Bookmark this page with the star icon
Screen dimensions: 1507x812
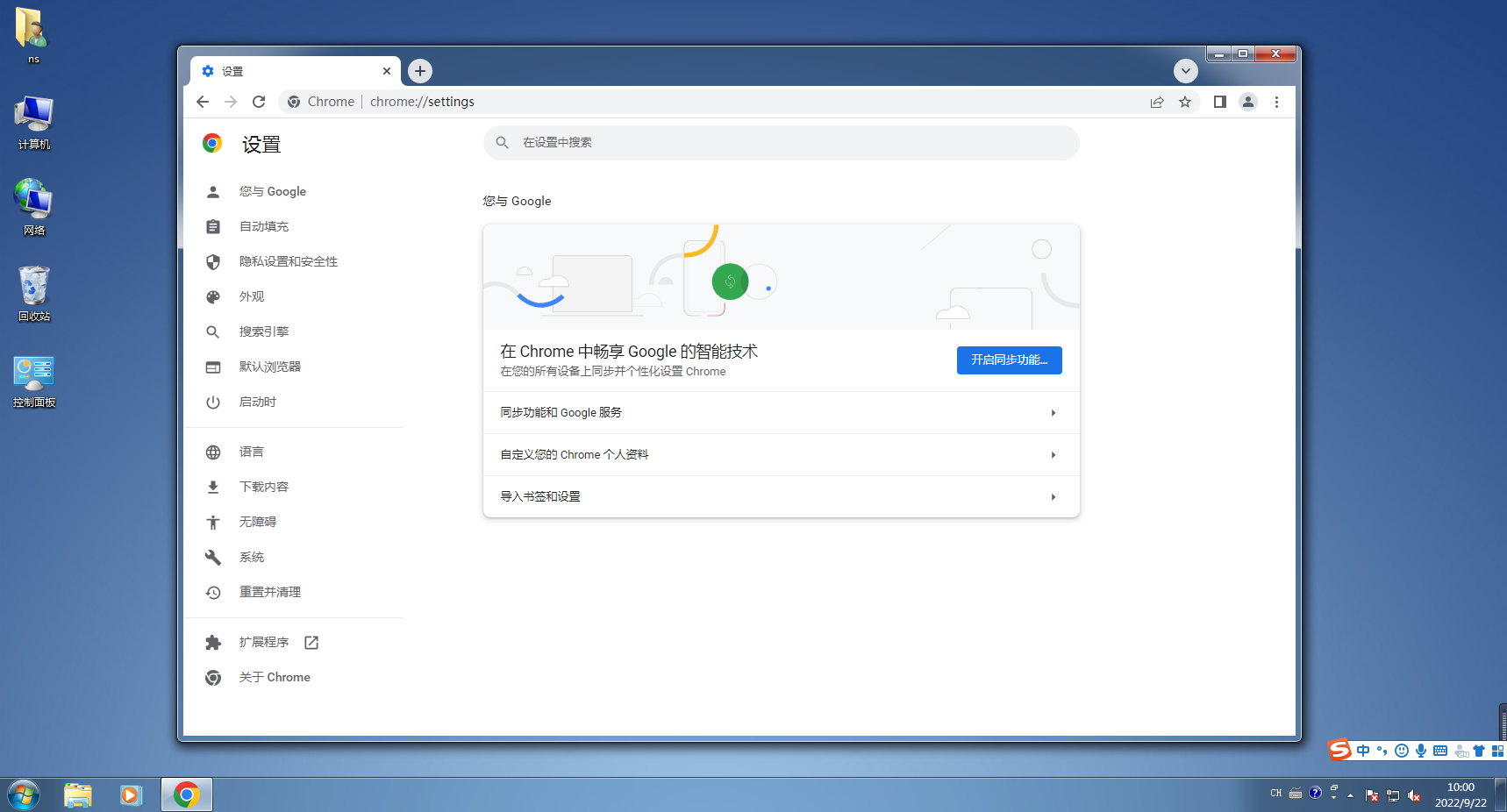(1185, 102)
